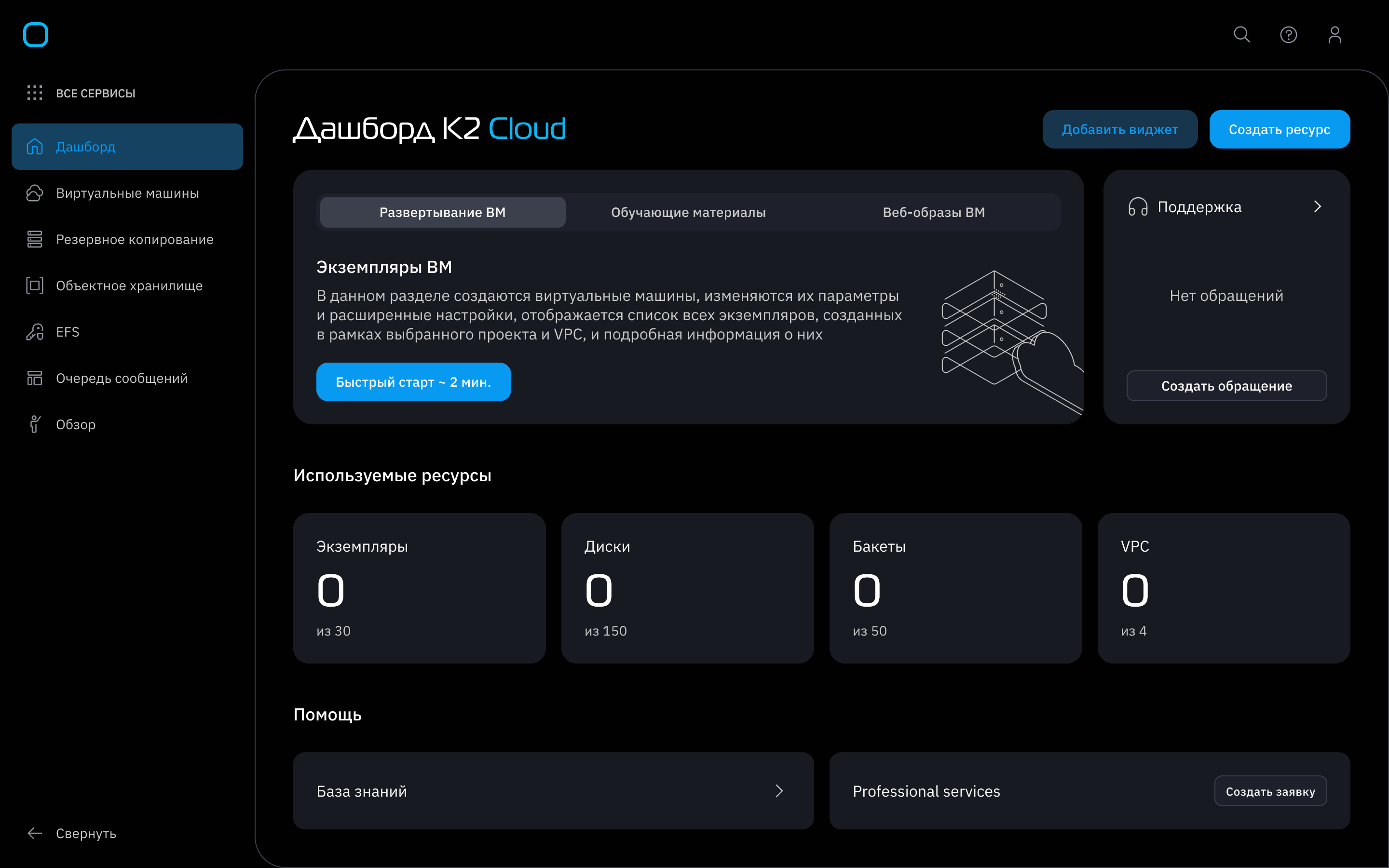Click the all services grid icon

tap(34, 93)
